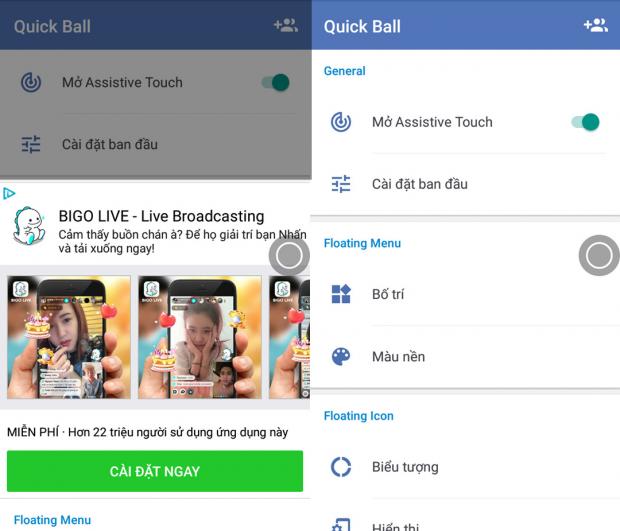Click the Assistive Touch spiral icon in right panel
Image resolution: width=620 pixels, height=531 pixels.
(x=341, y=122)
